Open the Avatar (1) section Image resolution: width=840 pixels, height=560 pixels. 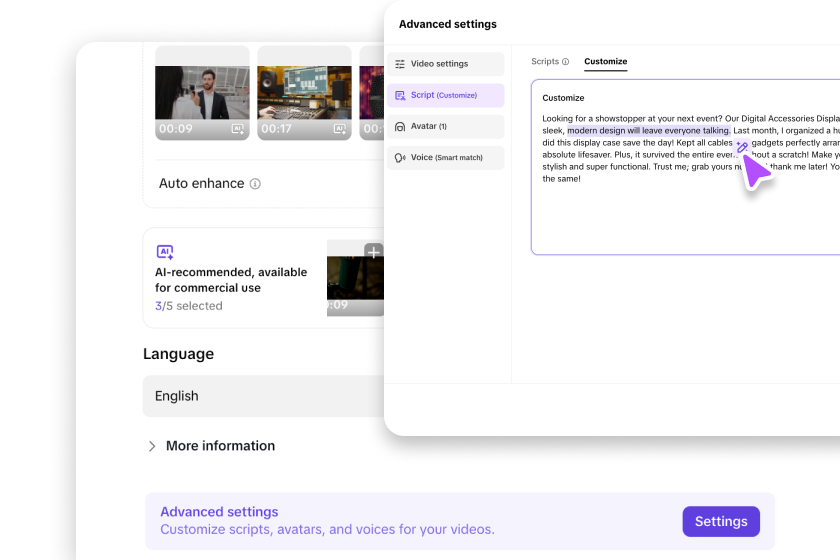[x=445, y=126]
